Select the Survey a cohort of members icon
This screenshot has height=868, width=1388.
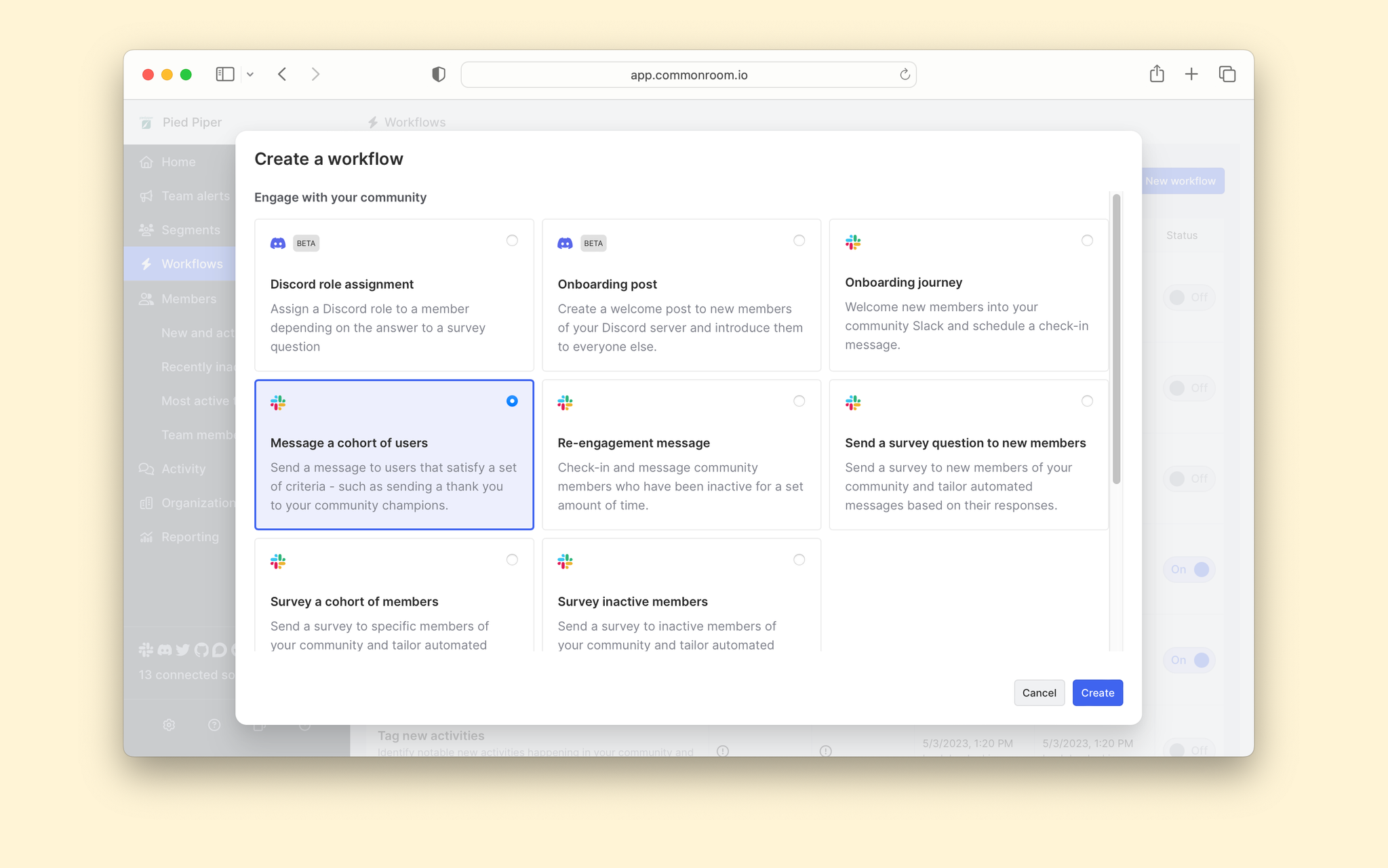pyautogui.click(x=279, y=561)
